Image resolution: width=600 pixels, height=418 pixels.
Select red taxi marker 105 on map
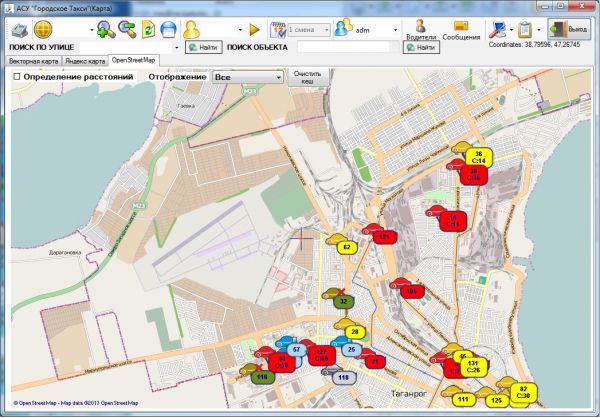coord(410,291)
